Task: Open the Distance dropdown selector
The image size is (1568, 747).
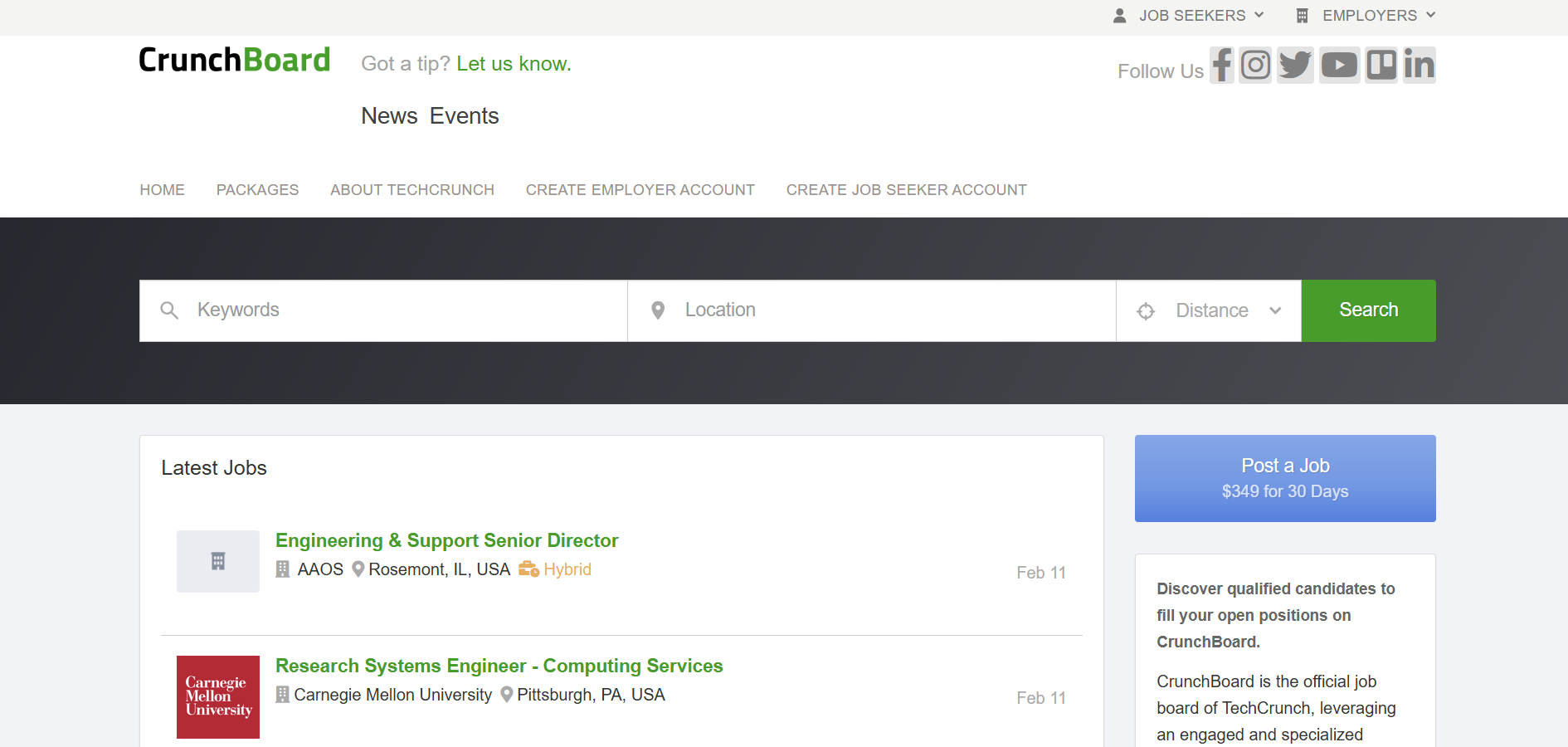Action: [x=1209, y=310]
